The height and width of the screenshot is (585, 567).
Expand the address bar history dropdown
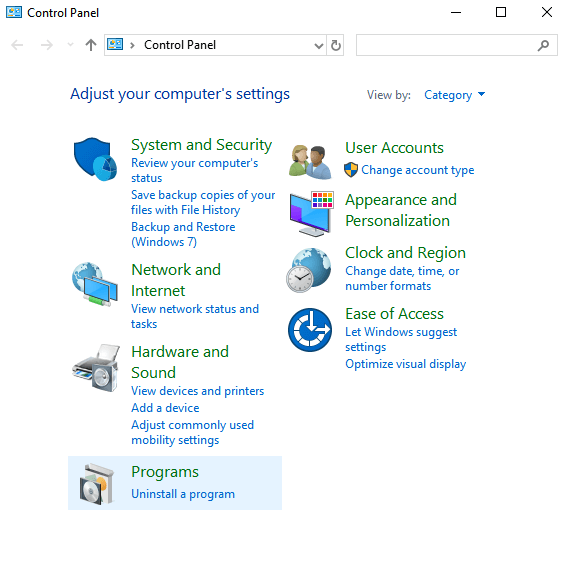pos(319,46)
